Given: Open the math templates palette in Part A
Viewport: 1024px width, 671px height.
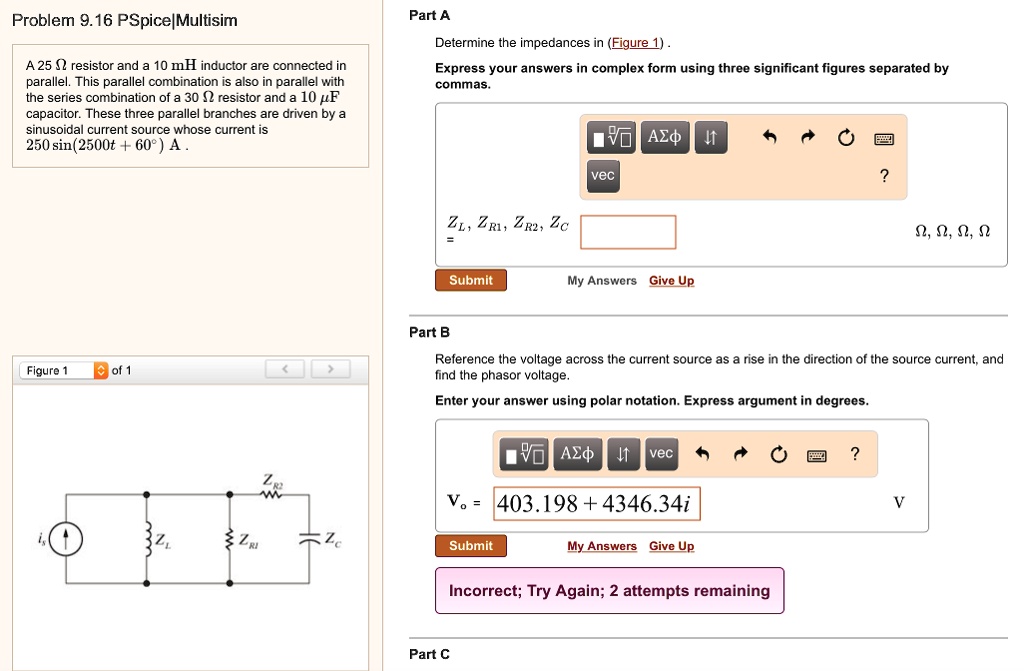Looking at the screenshot, I should tap(610, 137).
